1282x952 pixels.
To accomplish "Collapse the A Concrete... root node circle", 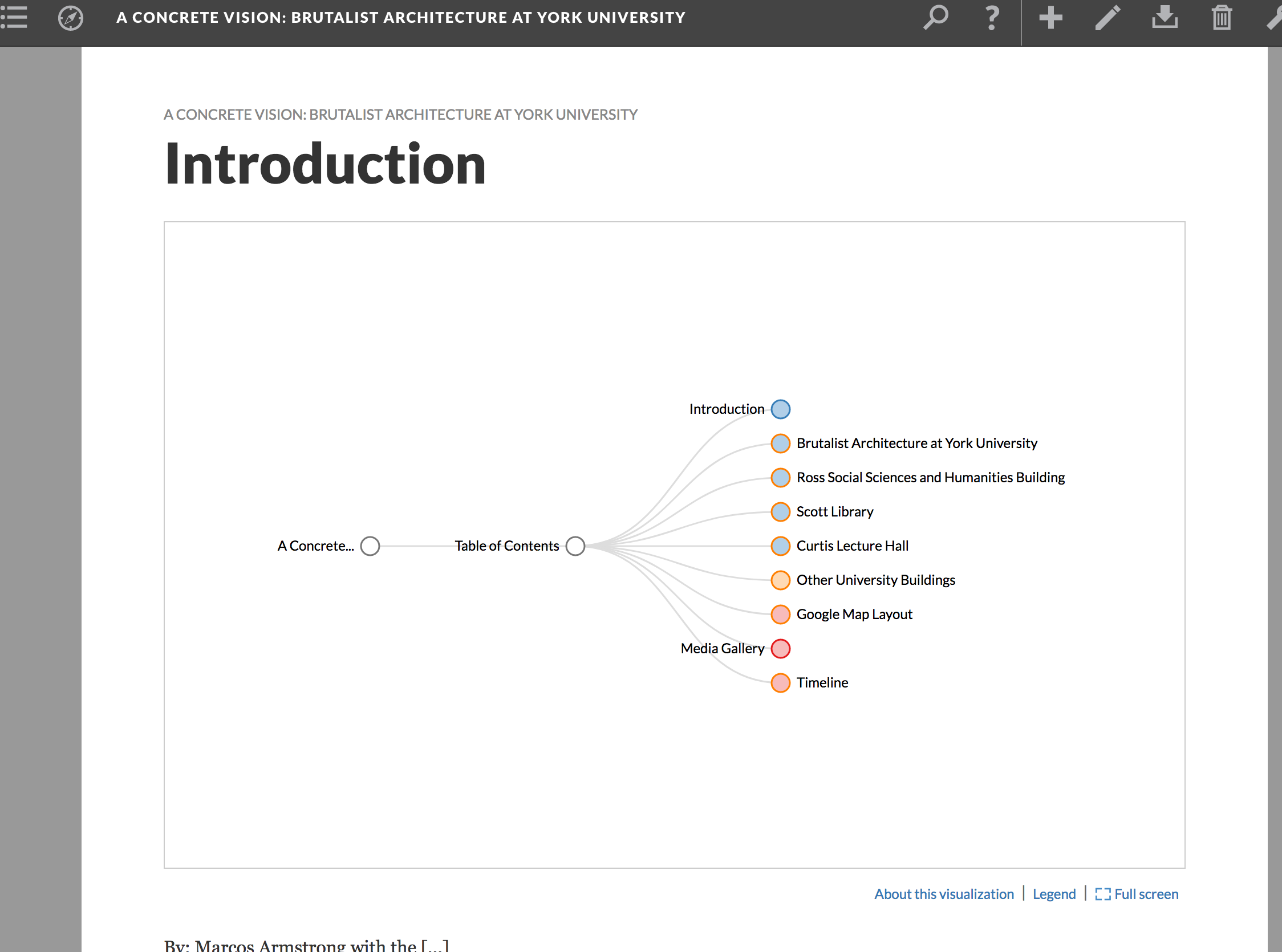I will point(370,546).
